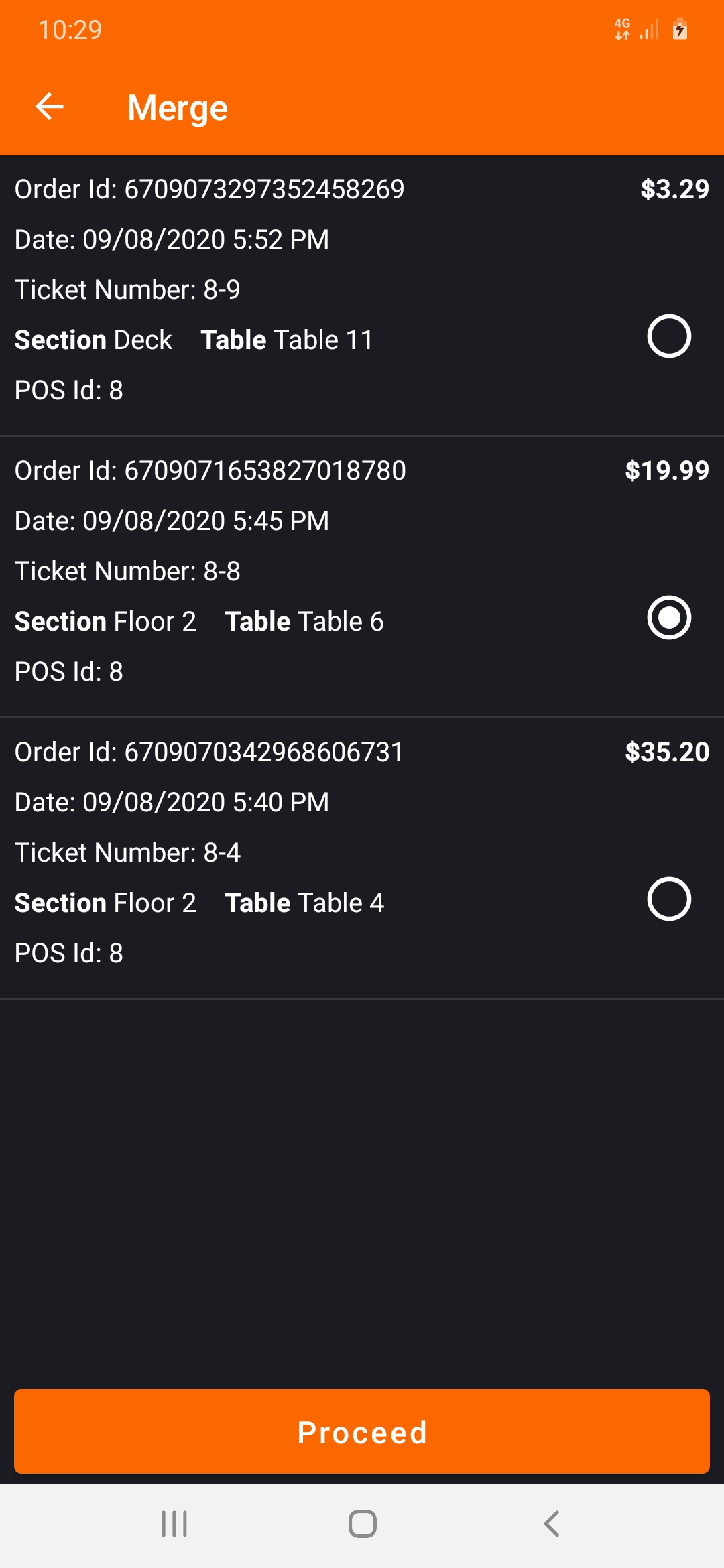
Task: Select radio button for Table 4 order
Action: [x=668, y=899]
